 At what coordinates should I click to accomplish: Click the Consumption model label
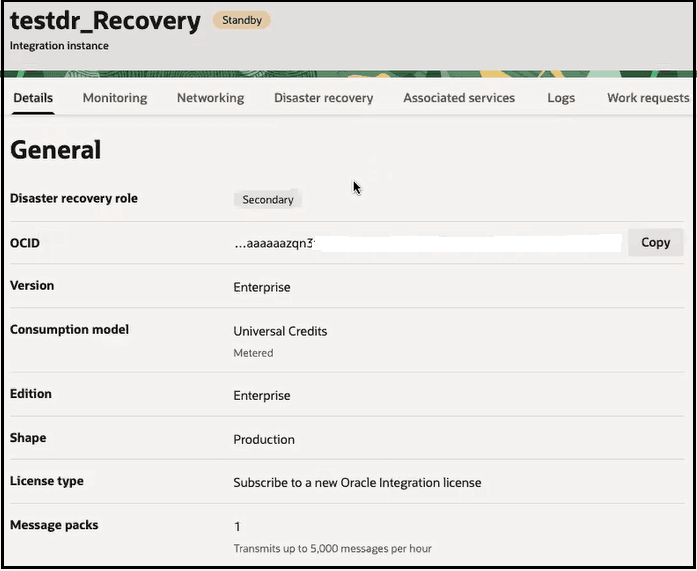[69, 329]
